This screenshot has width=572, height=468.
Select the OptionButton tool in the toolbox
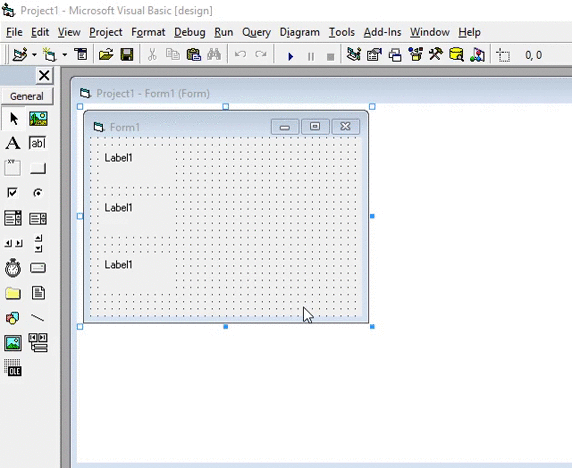click(x=38, y=193)
